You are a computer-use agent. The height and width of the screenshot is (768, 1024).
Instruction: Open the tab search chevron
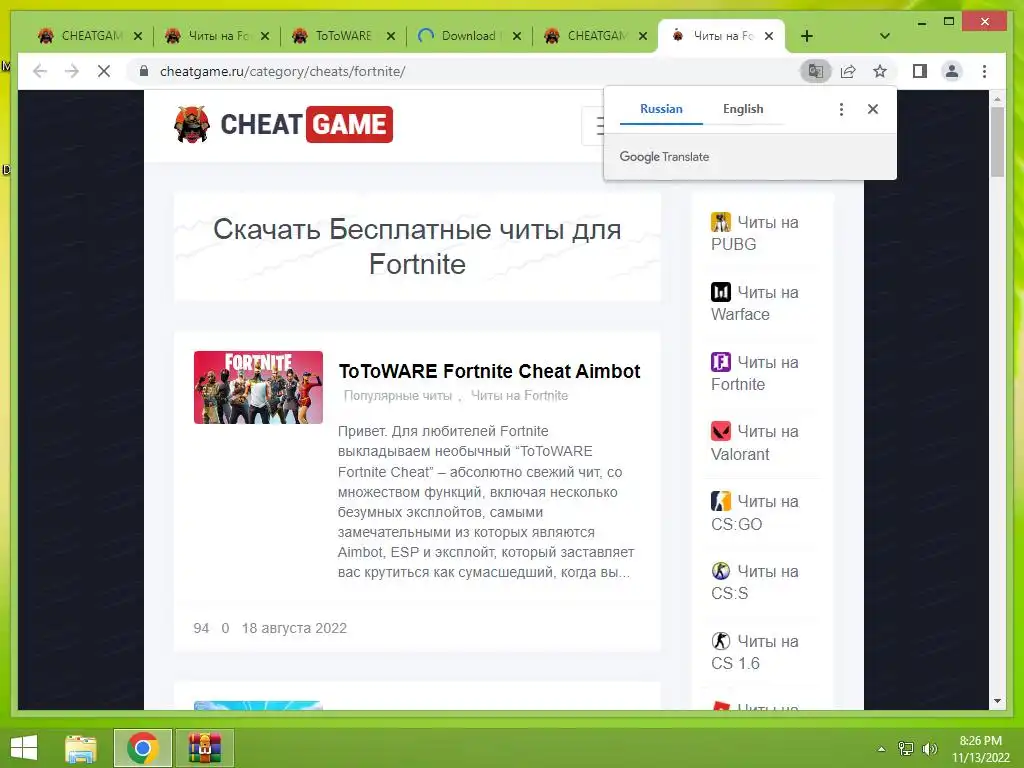[x=884, y=36]
